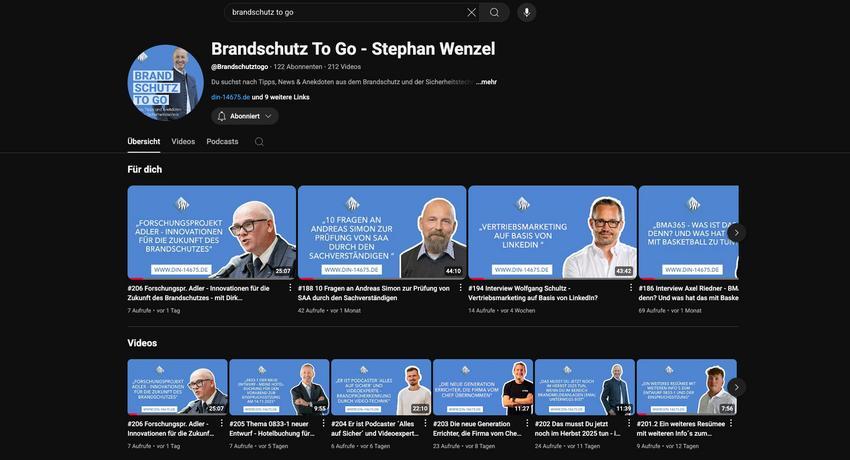Viewport: 850px width, 460px height.
Task: Switch to the Podcasts tab
Action: [x=222, y=141]
